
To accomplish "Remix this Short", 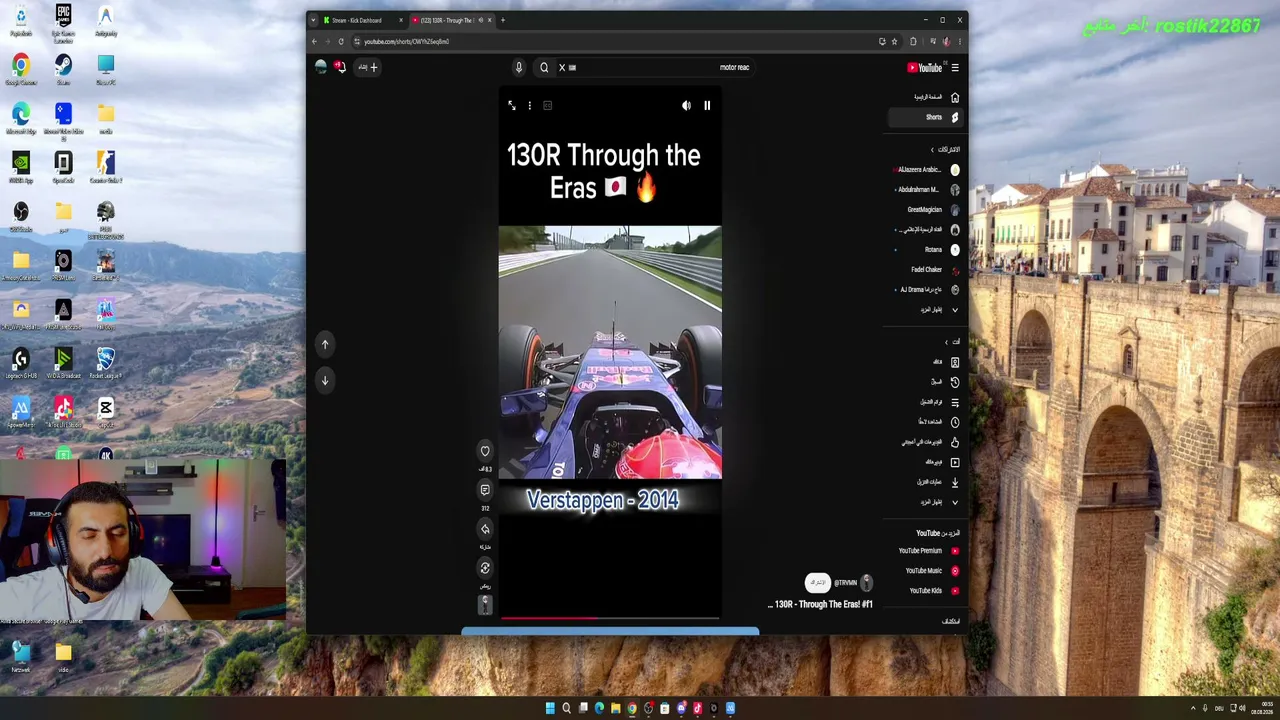I will pos(485,568).
